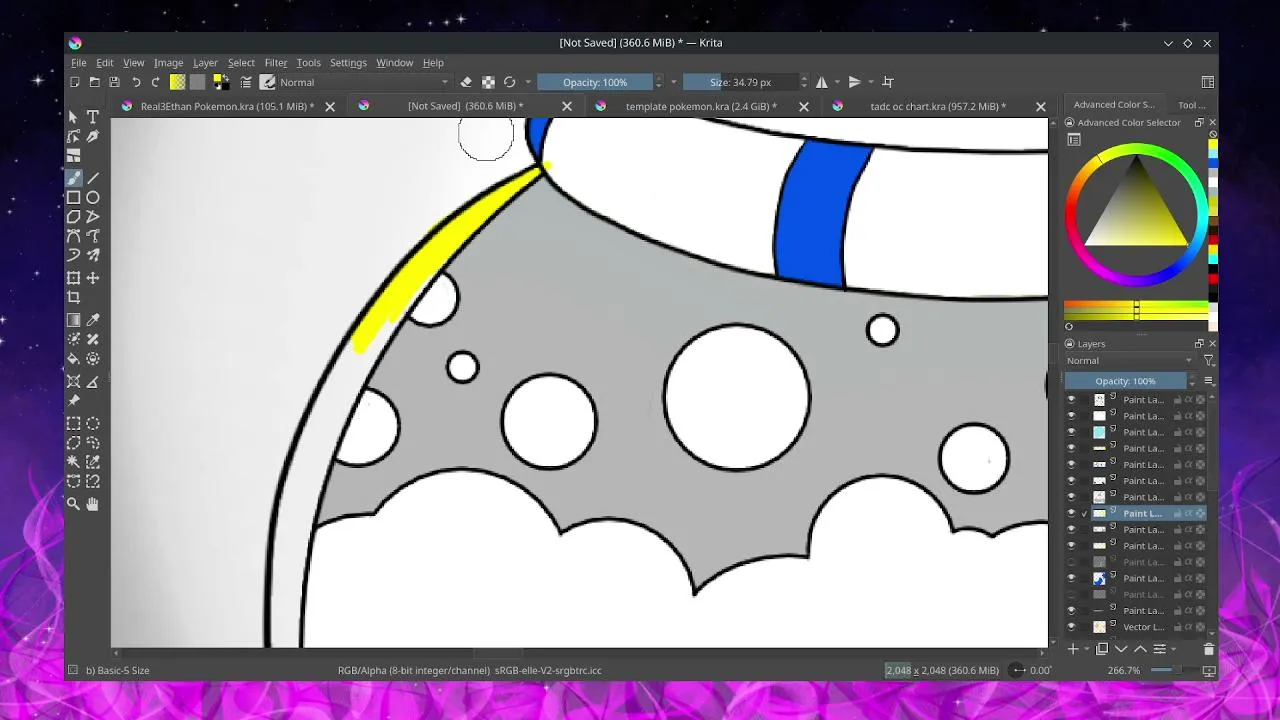Toggle Preserve Alpha in the toolbar

click(x=488, y=82)
